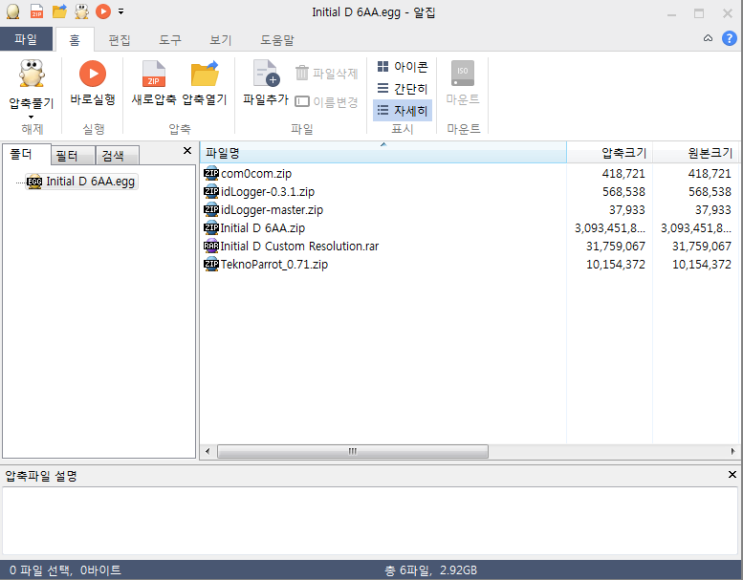Open the 편집 ribbon tab
The image size is (743, 580).
click(119, 40)
